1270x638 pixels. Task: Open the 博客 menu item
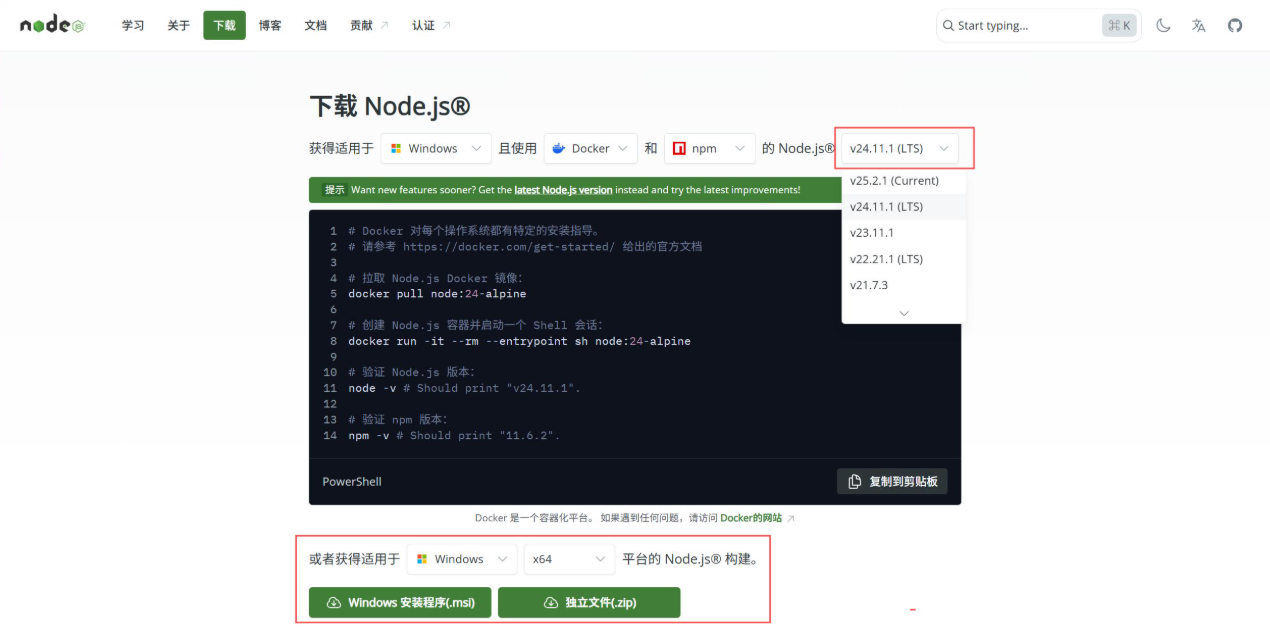(270, 26)
